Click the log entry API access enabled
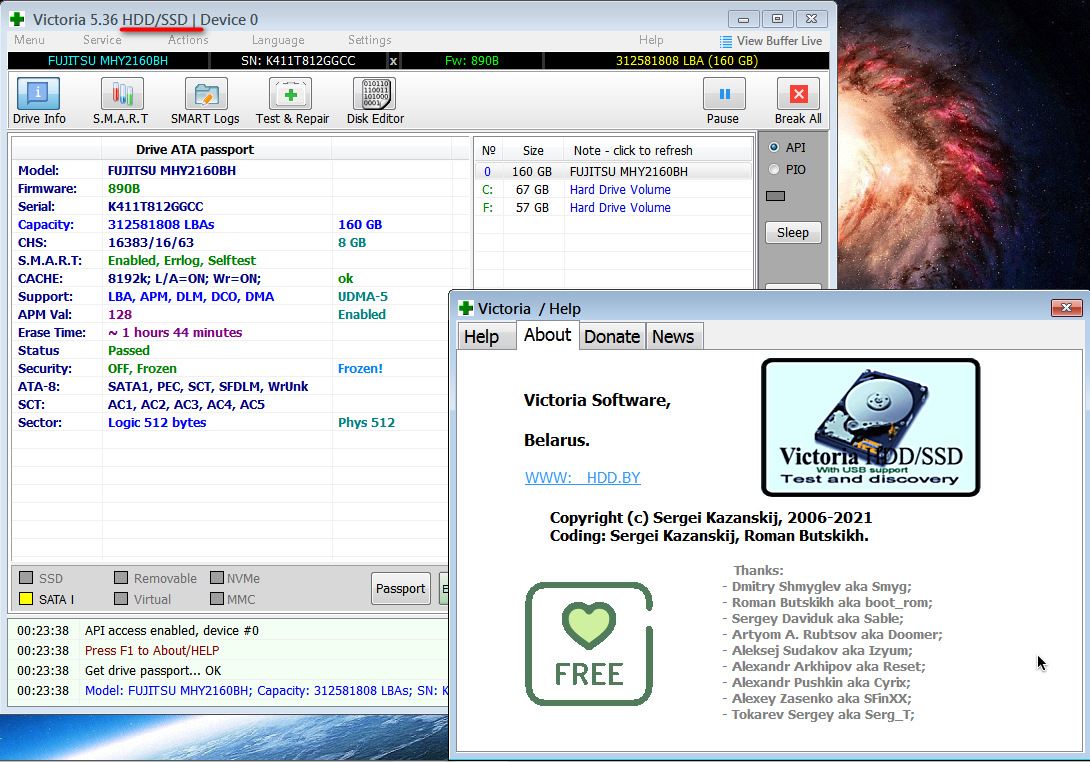 click(x=172, y=631)
